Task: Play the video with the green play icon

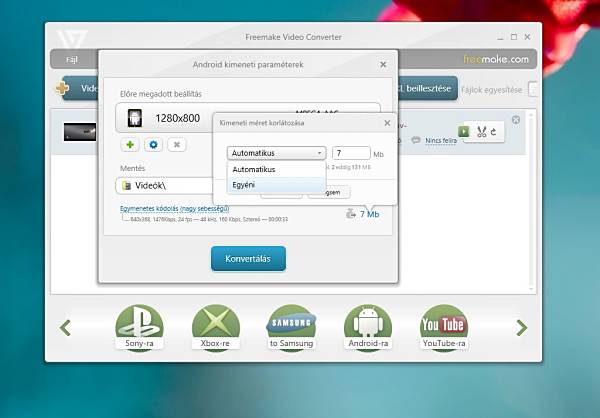Action: click(463, 132)
